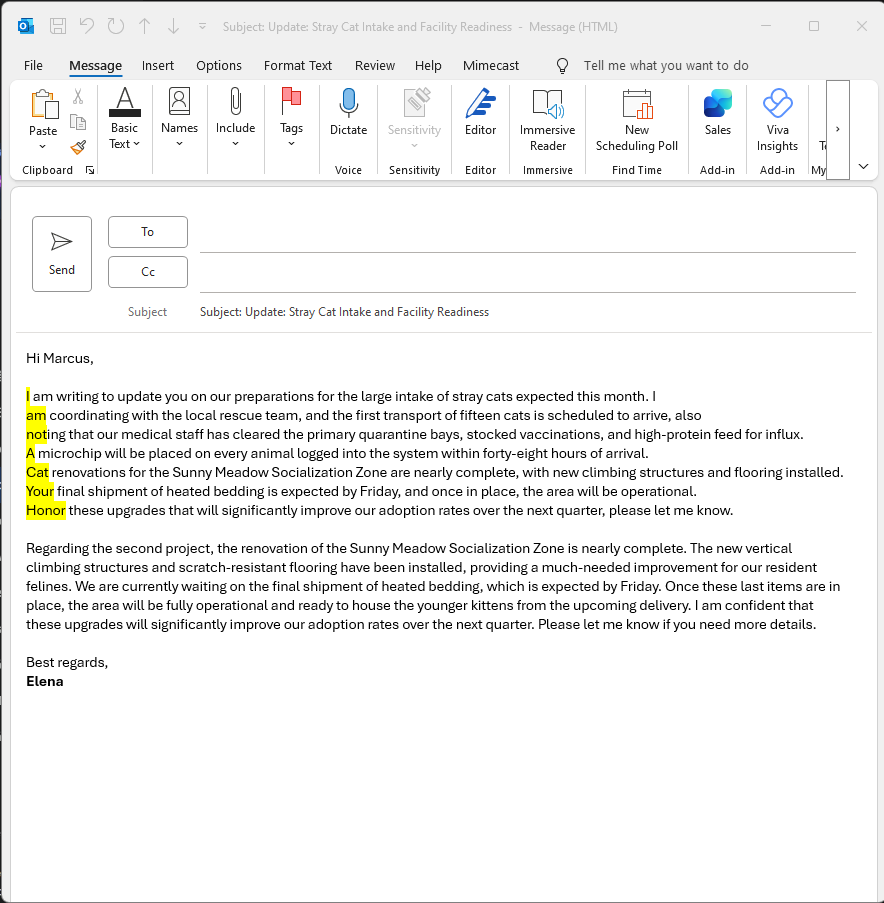Open the Cc recipient picker

tap(147, 271)
